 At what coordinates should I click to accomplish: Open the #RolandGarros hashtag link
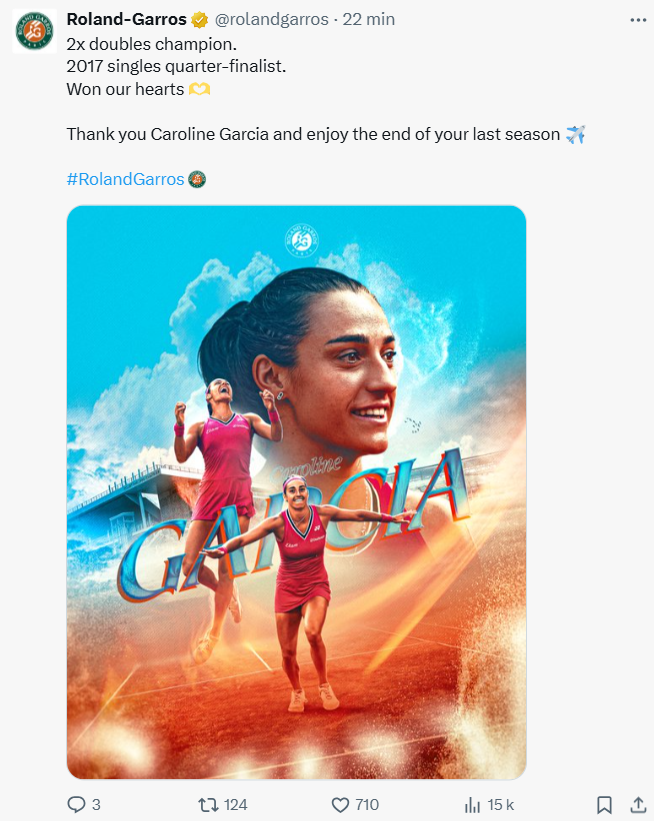[125, 179]
